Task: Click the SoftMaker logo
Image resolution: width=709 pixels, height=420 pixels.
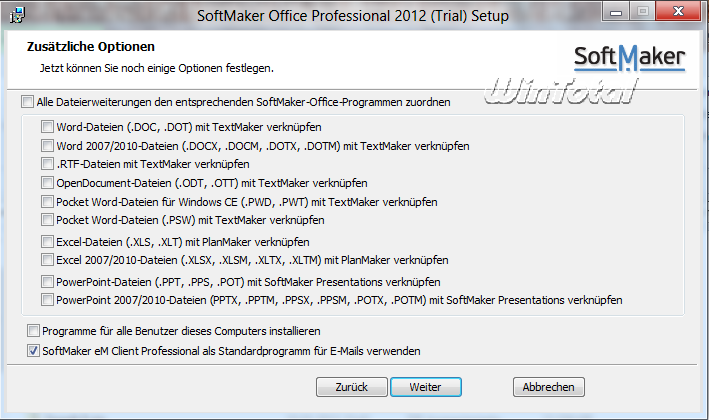Action: [x=629, y=55]
